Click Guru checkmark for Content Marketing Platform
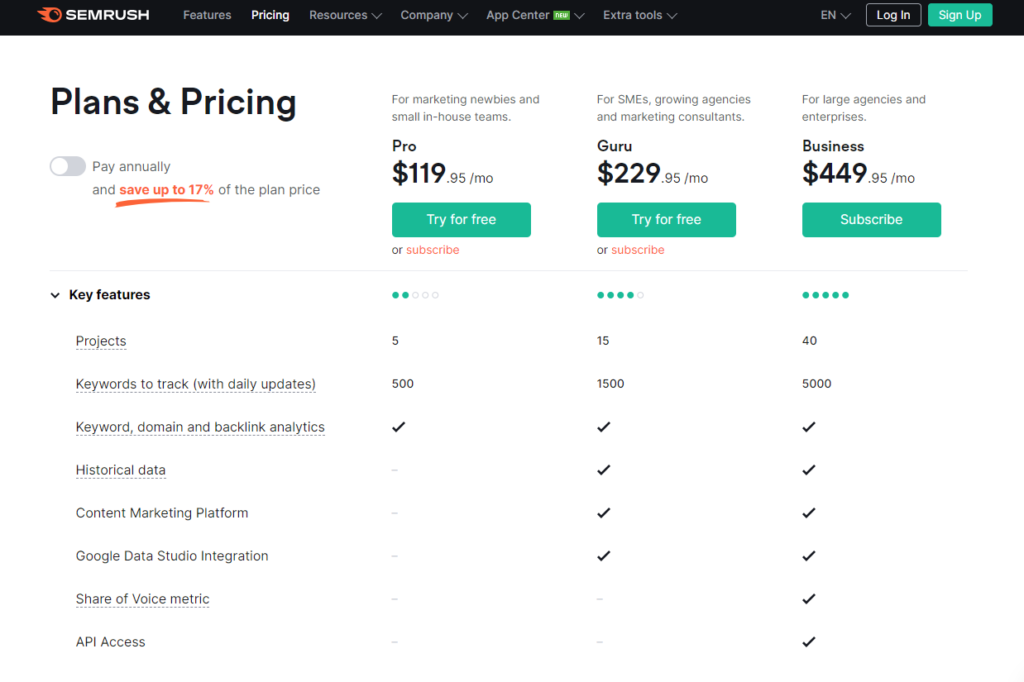This screenshot has width=1024, height=682. coord(603,513)
